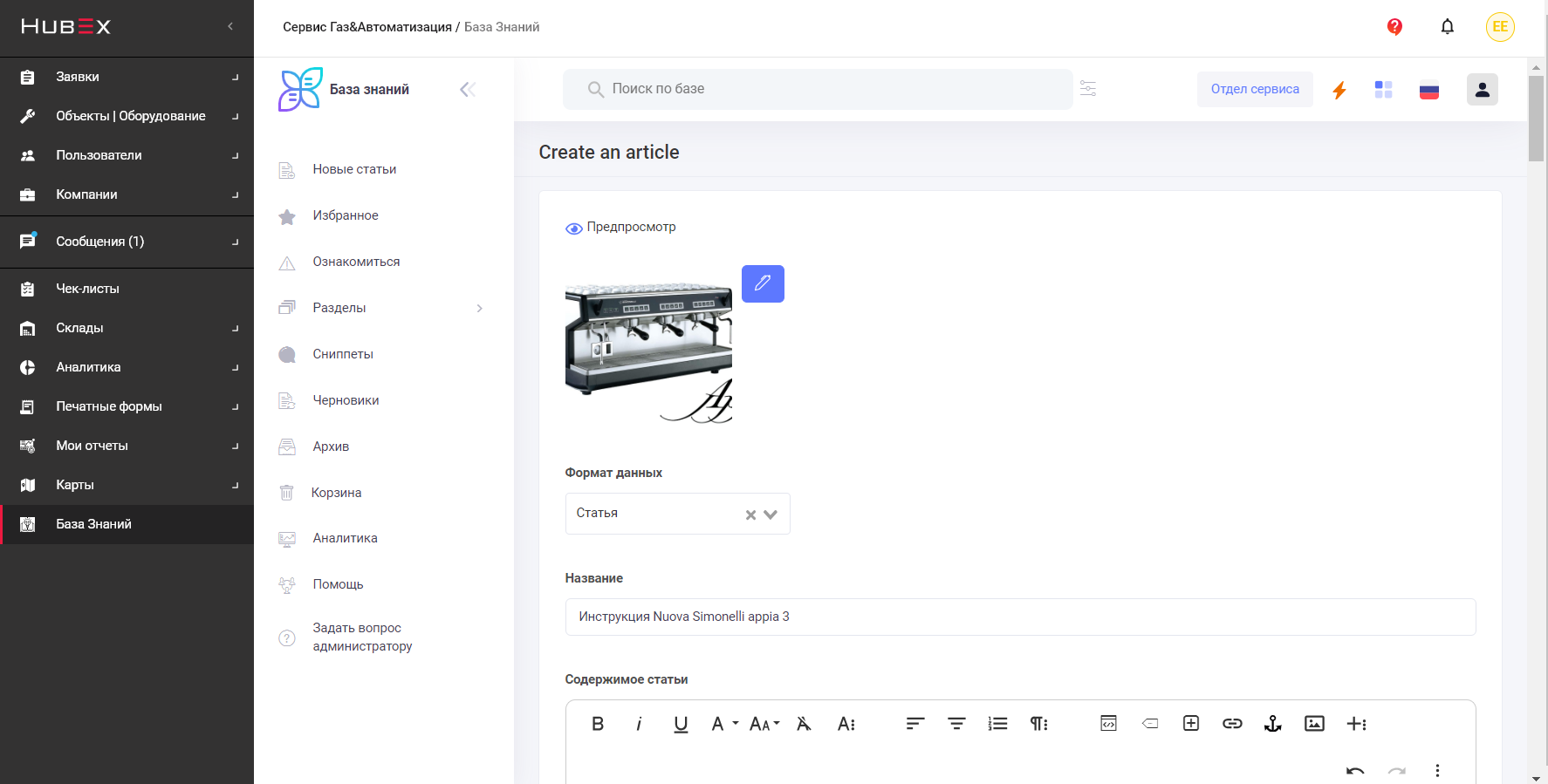The image size is (1548, 784).
Task: Open Новые статьи list
Action: [x=354, y=169]
